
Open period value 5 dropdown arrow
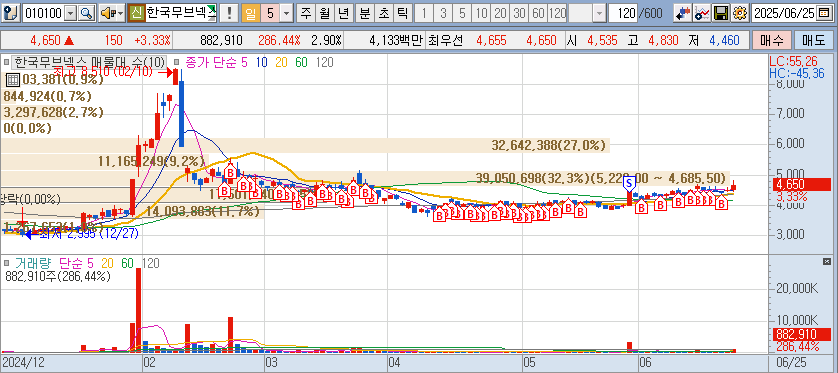tap(287, 13)
